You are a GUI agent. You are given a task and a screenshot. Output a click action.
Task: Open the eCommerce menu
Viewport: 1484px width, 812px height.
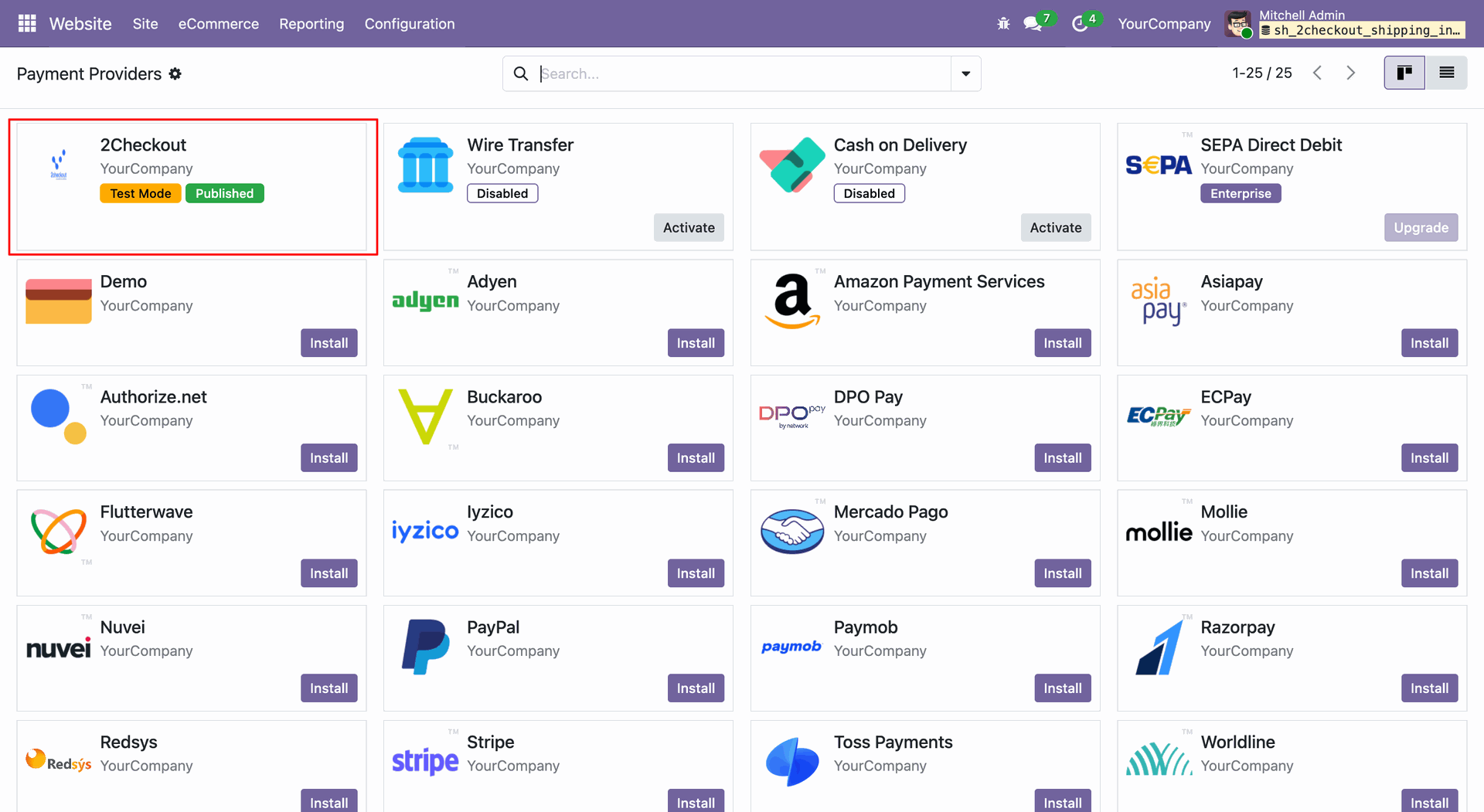219,24
